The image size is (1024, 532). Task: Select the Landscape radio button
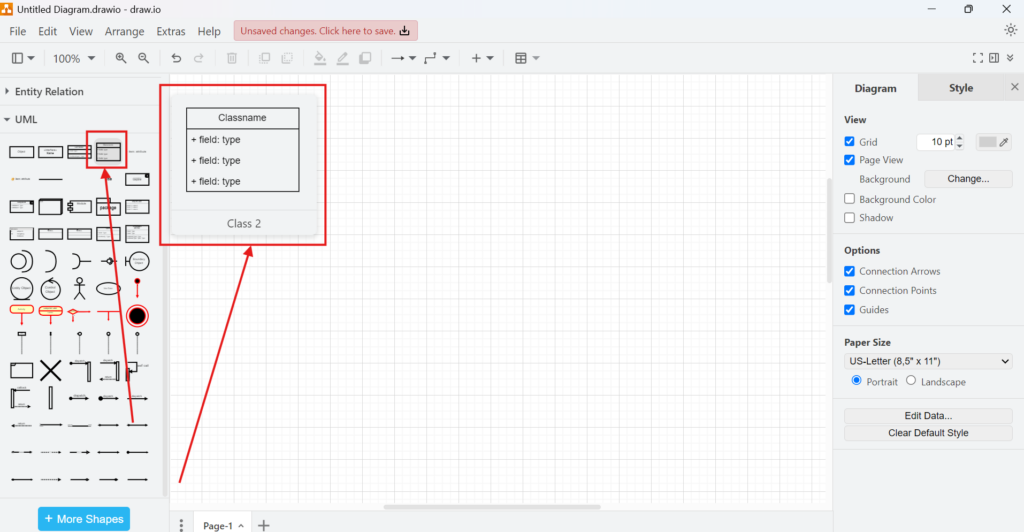click(911, 381)
